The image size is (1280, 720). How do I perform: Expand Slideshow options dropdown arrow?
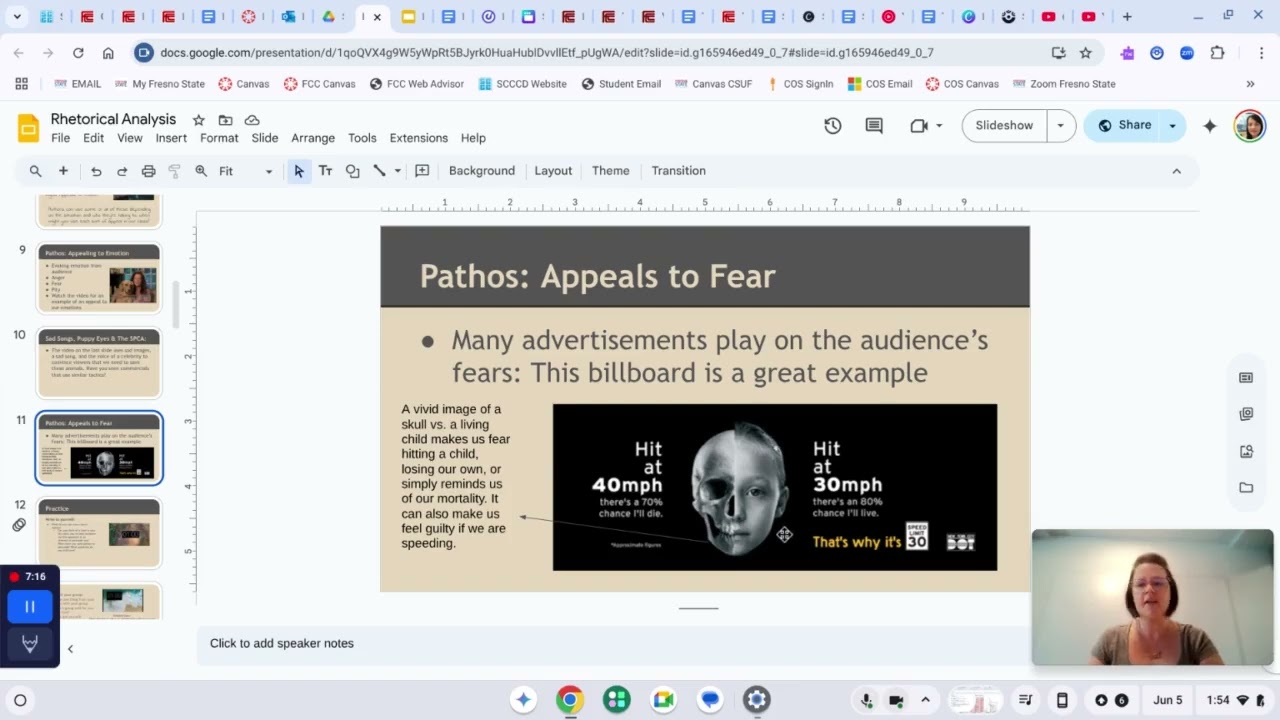(x=1060, y=125)
